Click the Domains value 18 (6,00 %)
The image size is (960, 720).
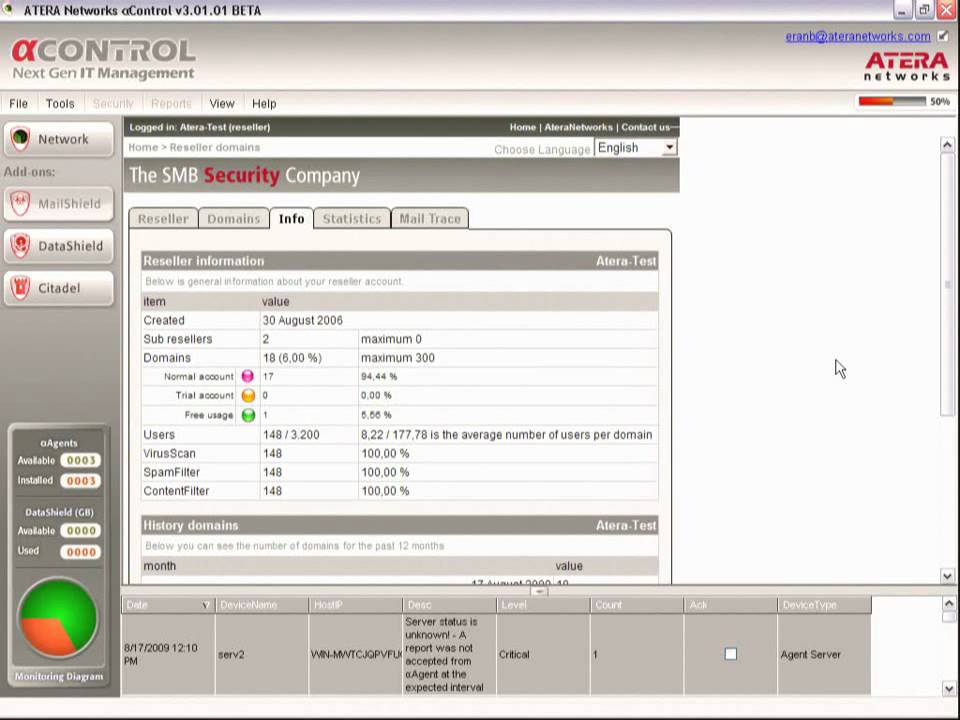click(x=292, y=358)
